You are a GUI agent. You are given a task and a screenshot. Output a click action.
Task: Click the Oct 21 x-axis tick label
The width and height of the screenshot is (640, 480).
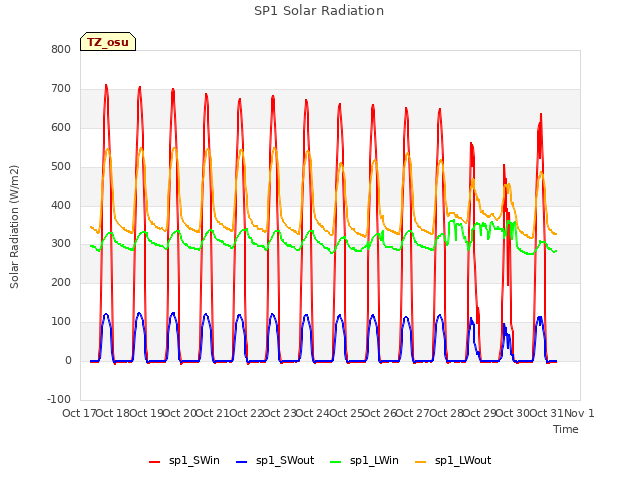(x=213, y=413)
